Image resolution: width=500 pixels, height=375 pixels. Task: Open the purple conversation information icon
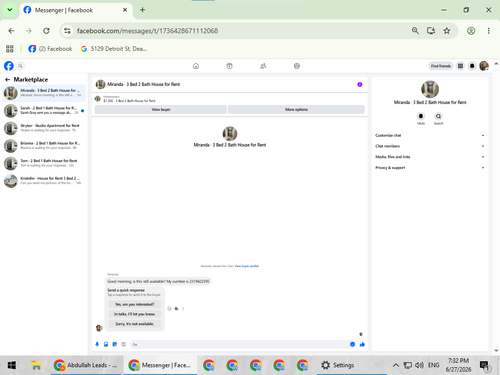click(x=360, y=84)
